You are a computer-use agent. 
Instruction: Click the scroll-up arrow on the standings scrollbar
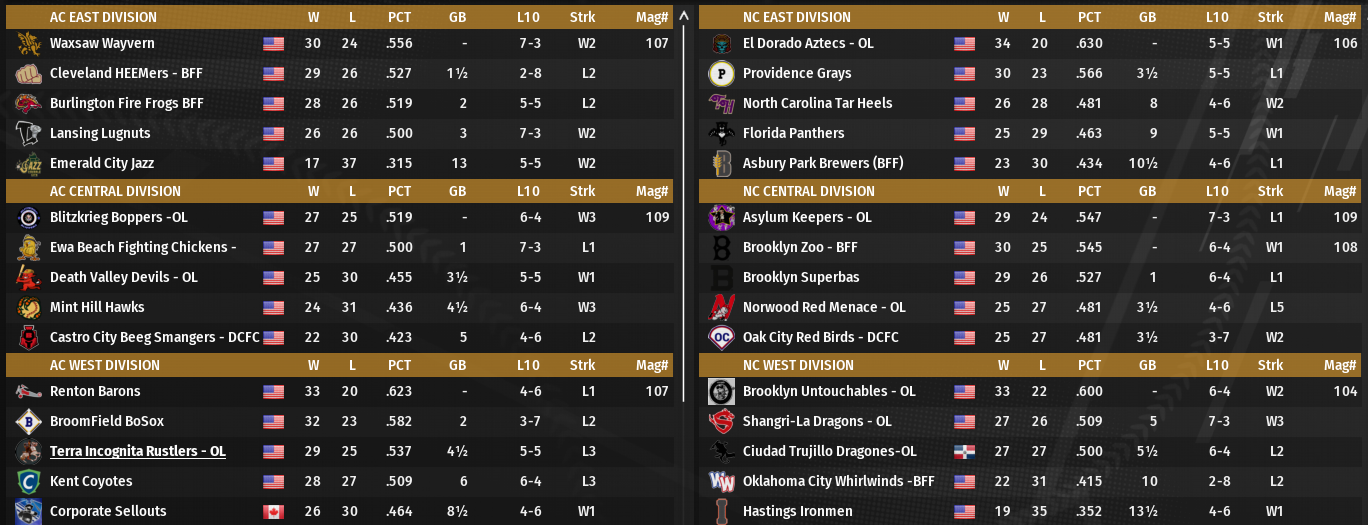[684, 15]
